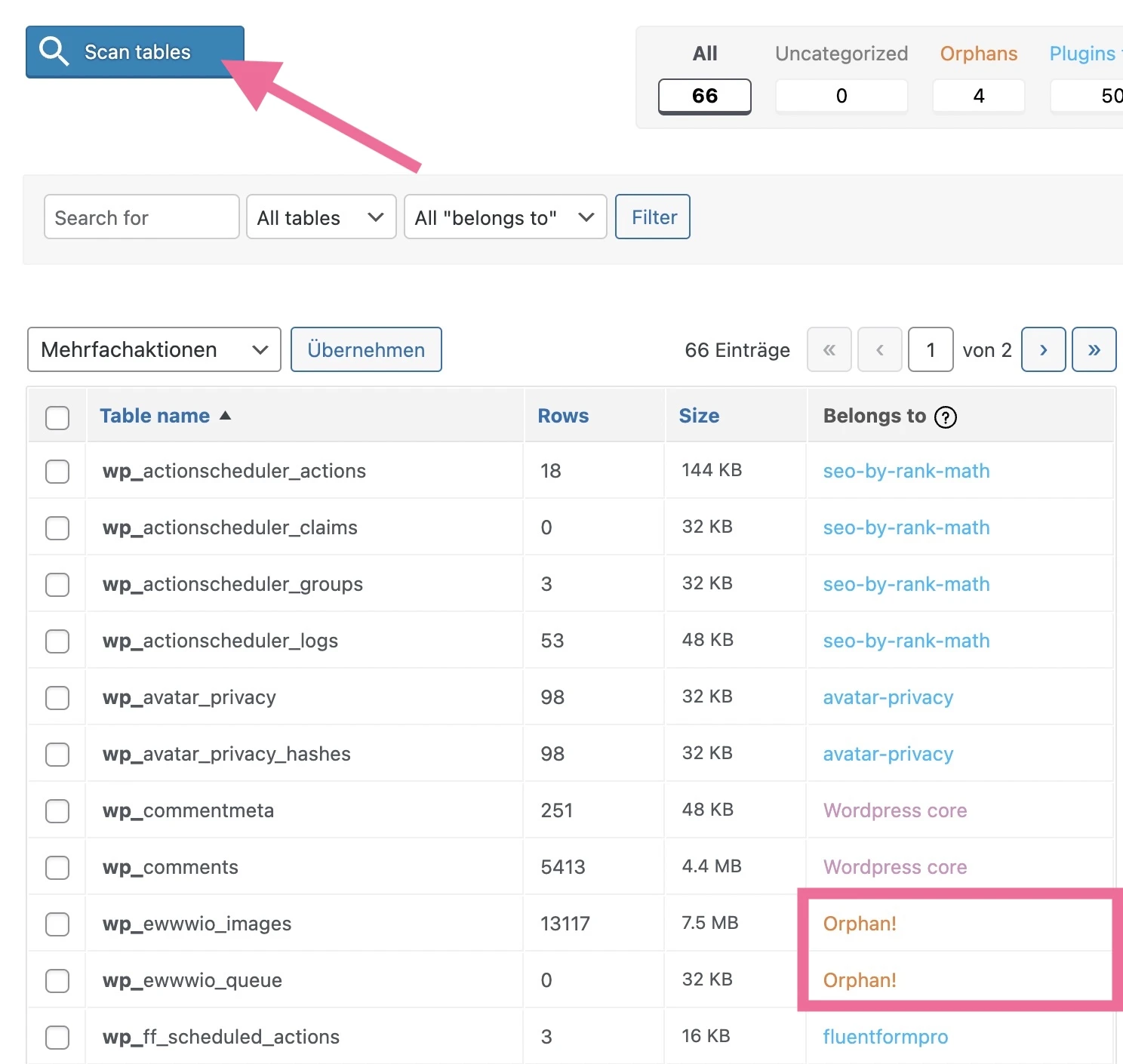Tick the wp_avatar_privacy_hashes checkbox

click(57, 755)
